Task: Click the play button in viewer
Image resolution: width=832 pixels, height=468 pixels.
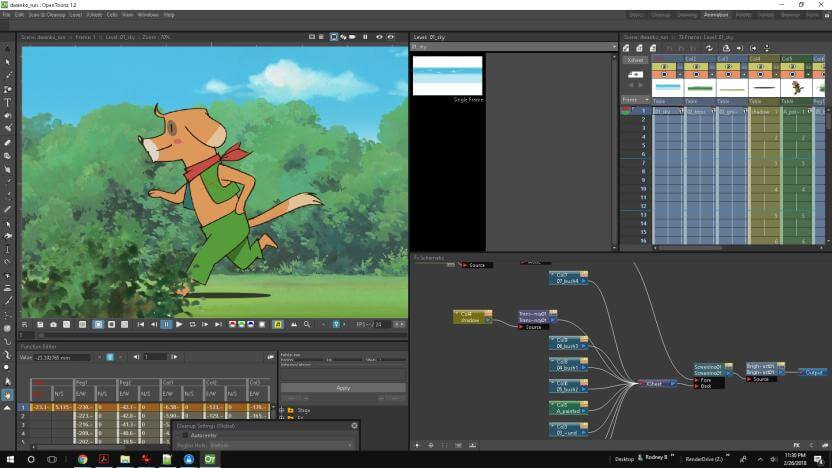Action: (x=179, y=324)
